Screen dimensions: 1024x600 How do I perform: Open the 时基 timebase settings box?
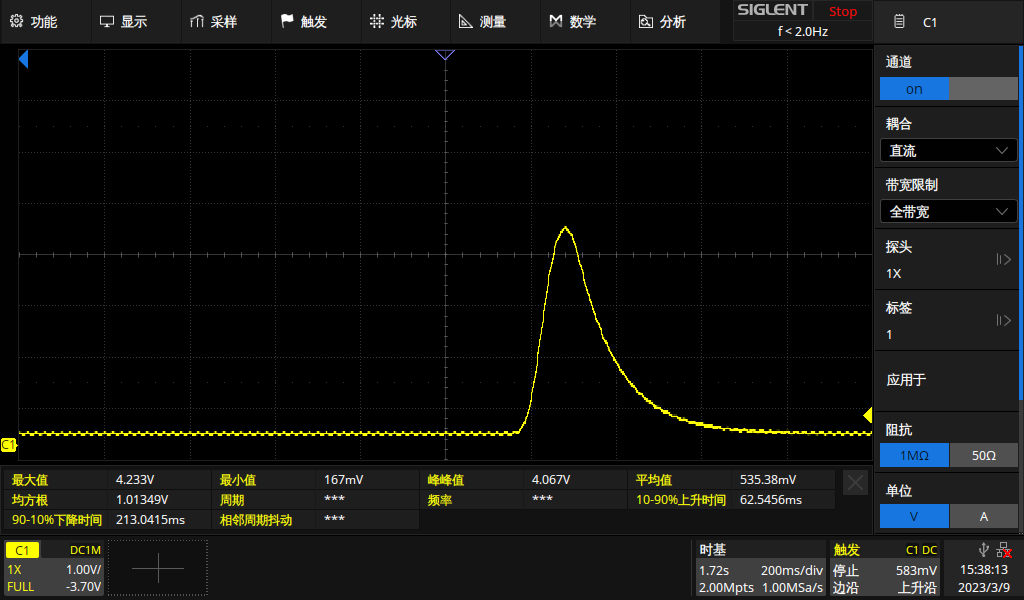pyautogui.click(x=760, y=568)
